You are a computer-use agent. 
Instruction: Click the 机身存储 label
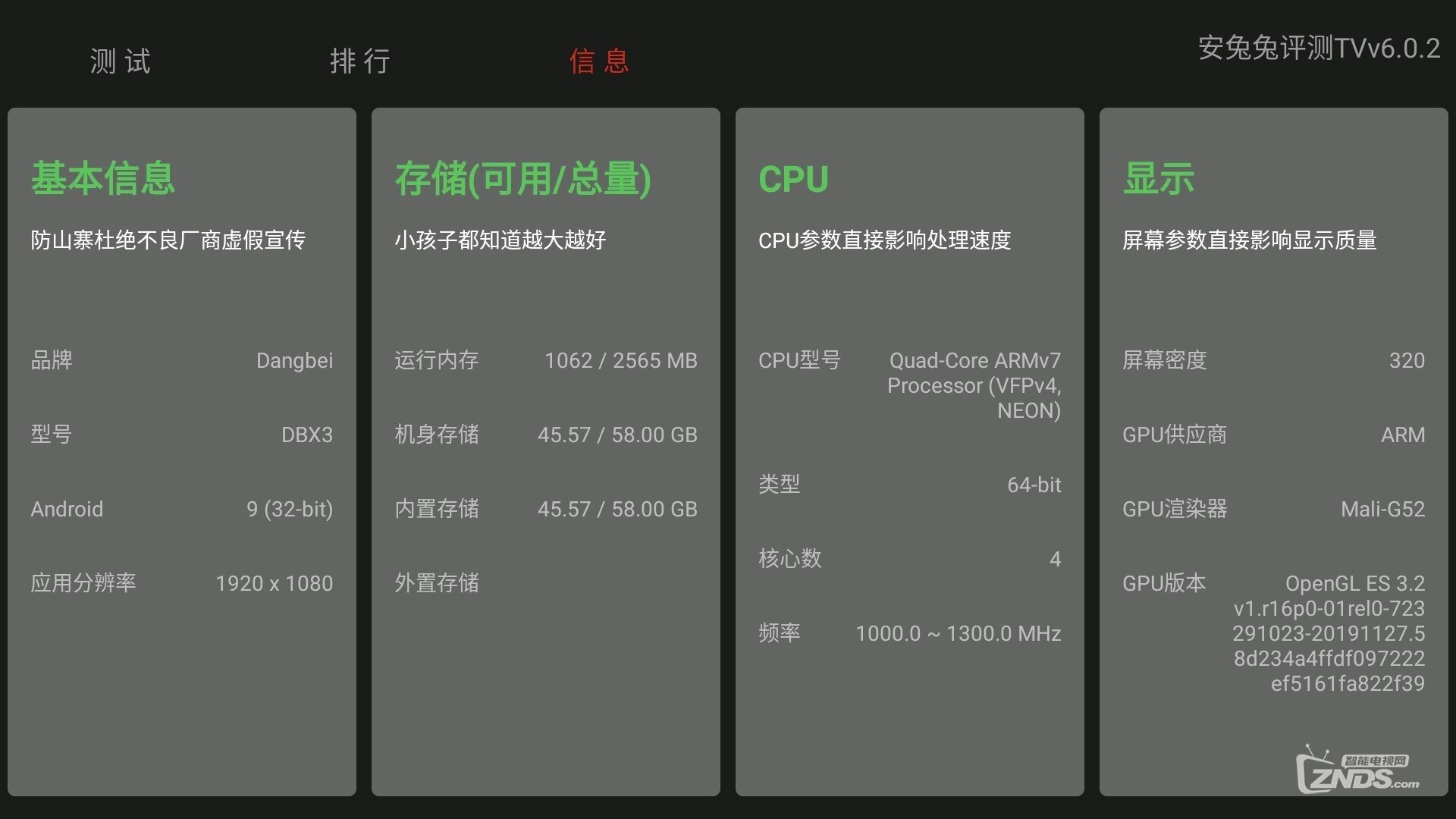(x=437, y=435)
